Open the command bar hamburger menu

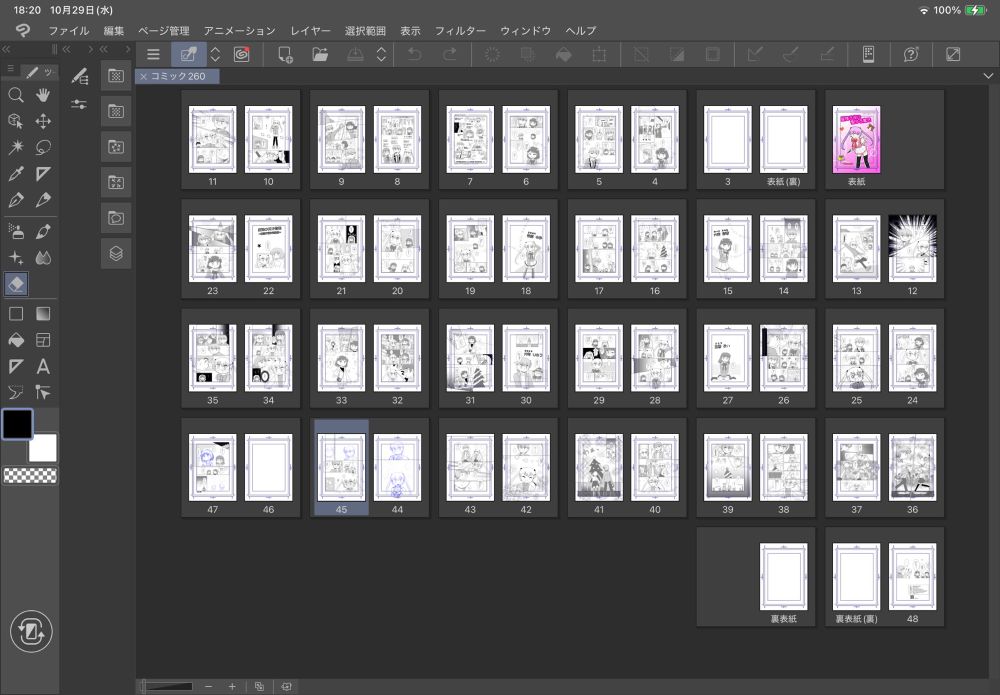pyautogui.click(x=153, y=55)
